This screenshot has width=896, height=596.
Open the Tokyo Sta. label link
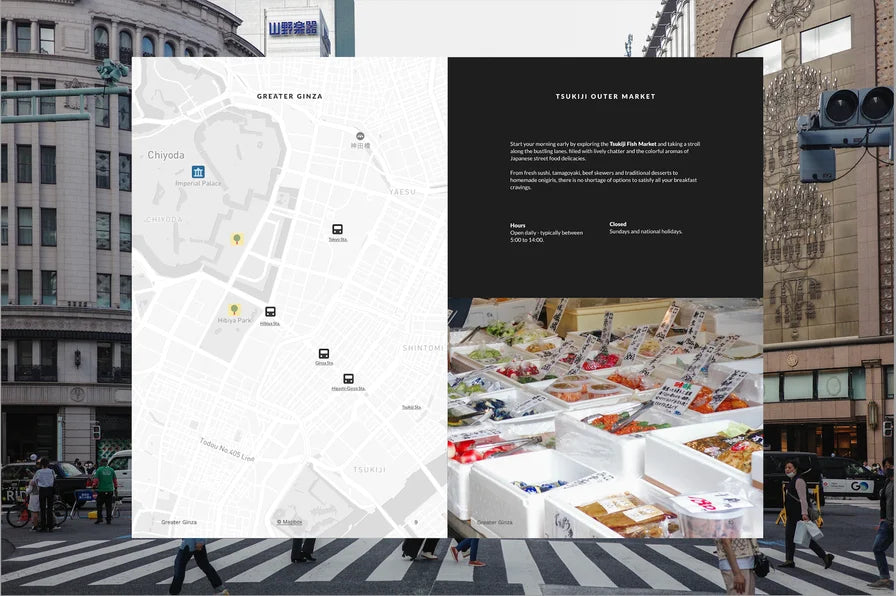[x=338, y=240]
